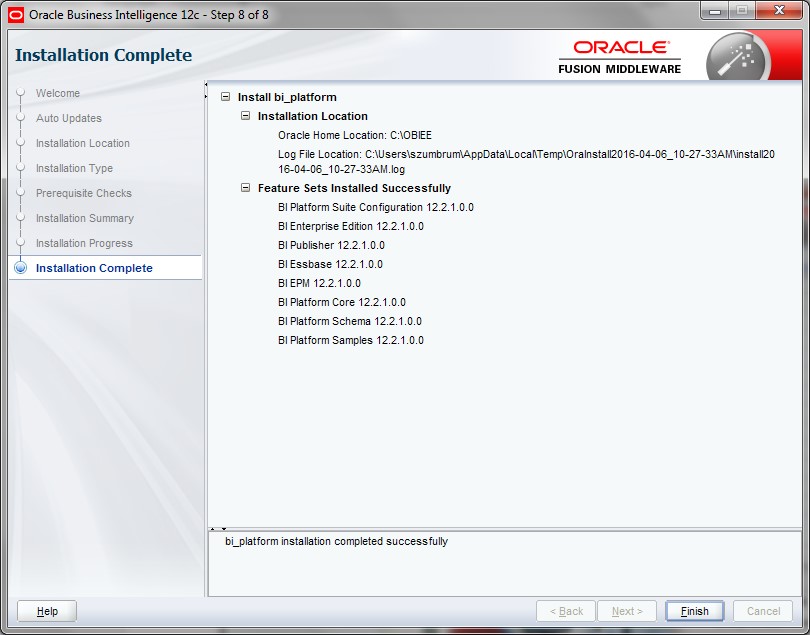
Task: Select the BI Publisher 12.2.1.0.0 item
Action: (x=331, y=245)
